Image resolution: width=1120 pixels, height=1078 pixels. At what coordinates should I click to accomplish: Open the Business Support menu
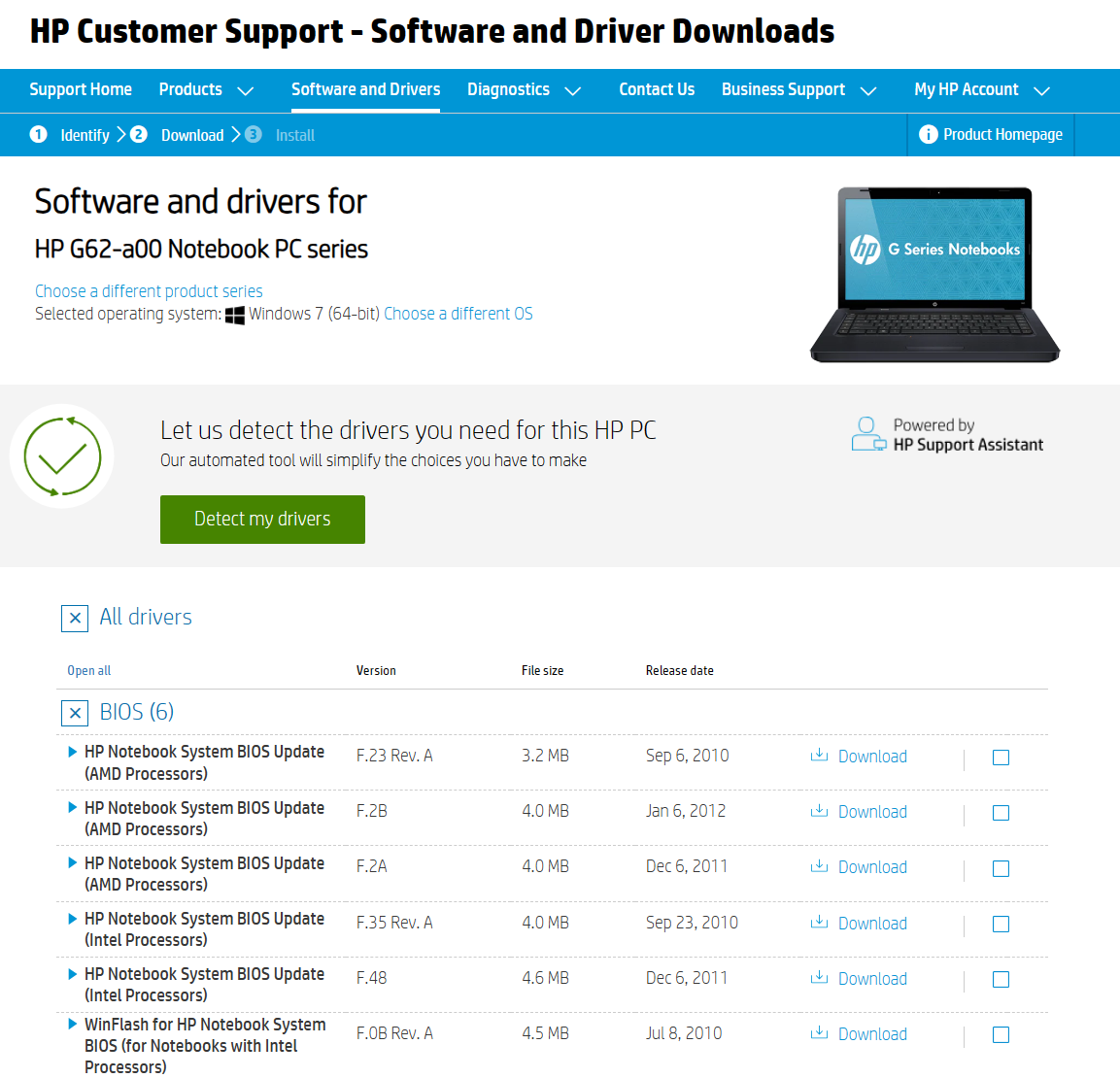click(784, 90)
